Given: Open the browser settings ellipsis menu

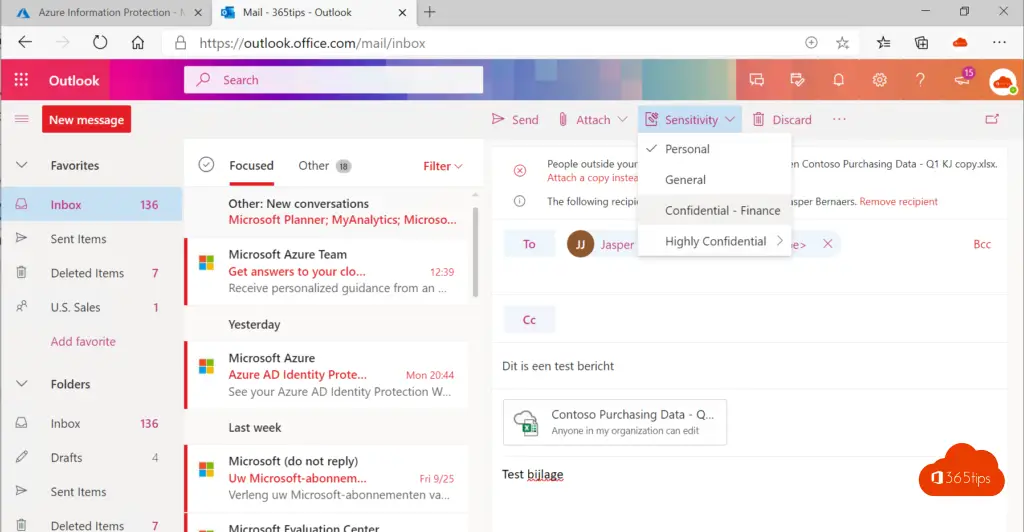Looking at the screenshot, I should [999, 42].
